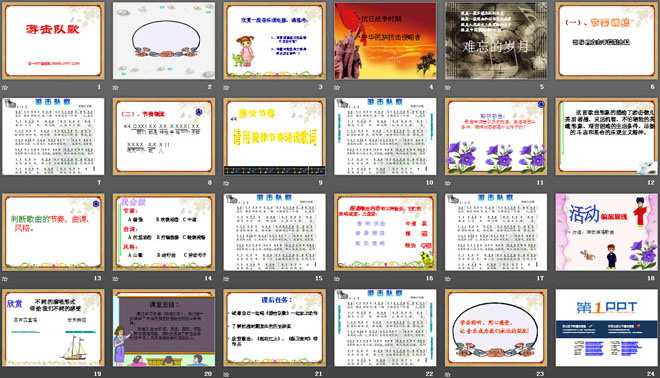Viewport: 660px width, 378px height.
Task: Click slide number 8 label
Action: click(x=210, y=182)
